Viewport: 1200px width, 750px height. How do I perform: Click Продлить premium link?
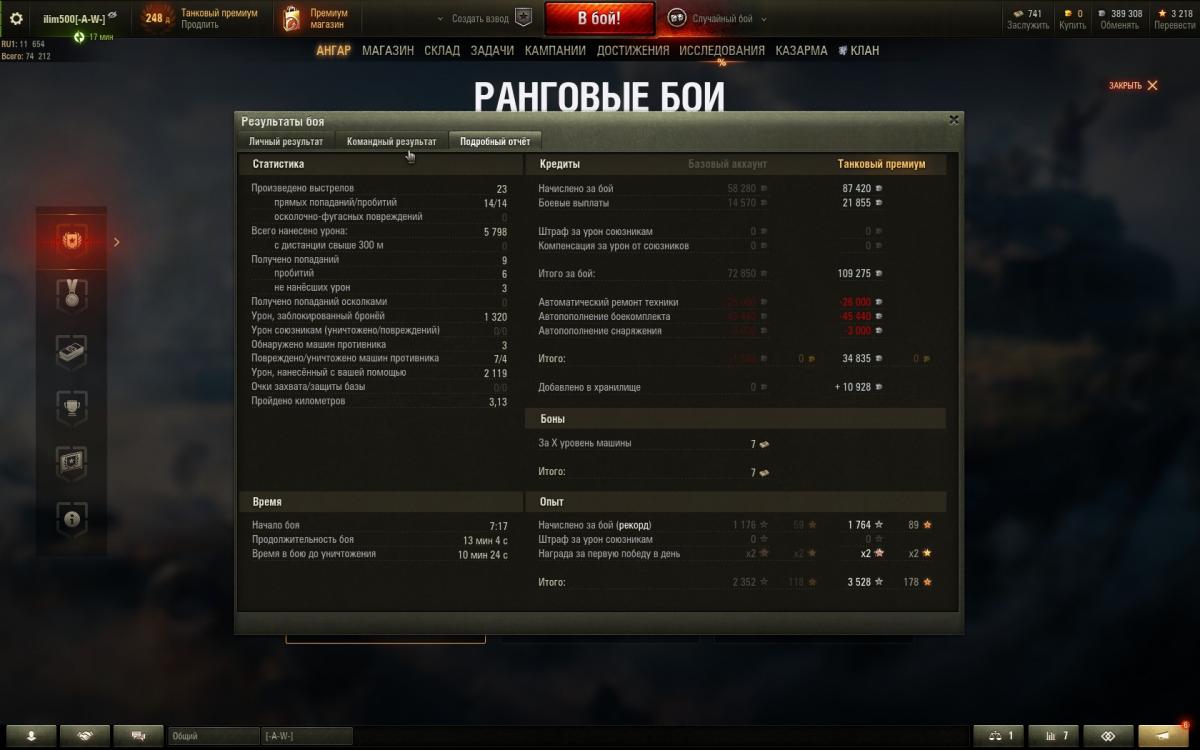point(200,25)
